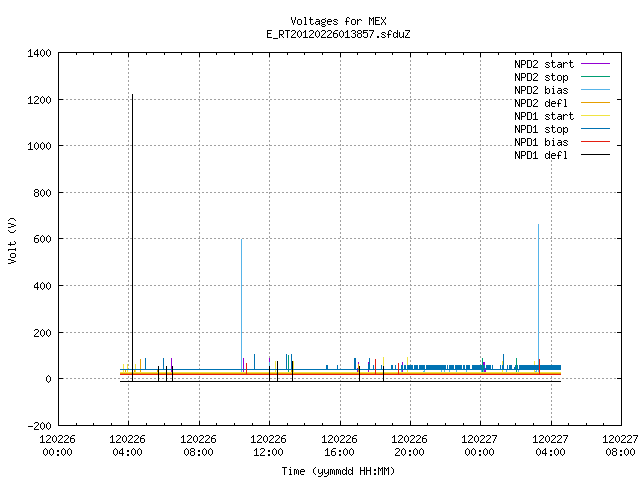The width and height of the screenshot is (640, 480).
Task: Click the "NPD1 stop" legend label
Action: [x=541, y=129]
